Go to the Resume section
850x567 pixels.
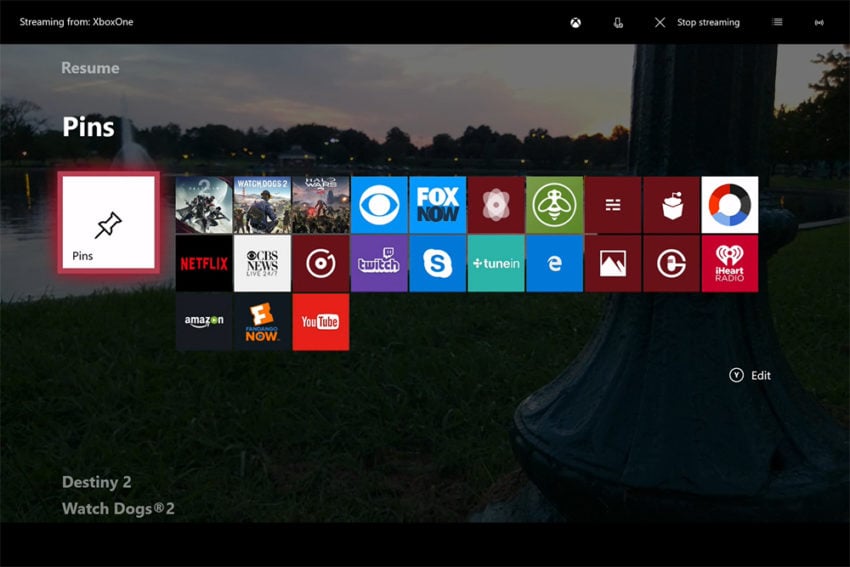90,68
